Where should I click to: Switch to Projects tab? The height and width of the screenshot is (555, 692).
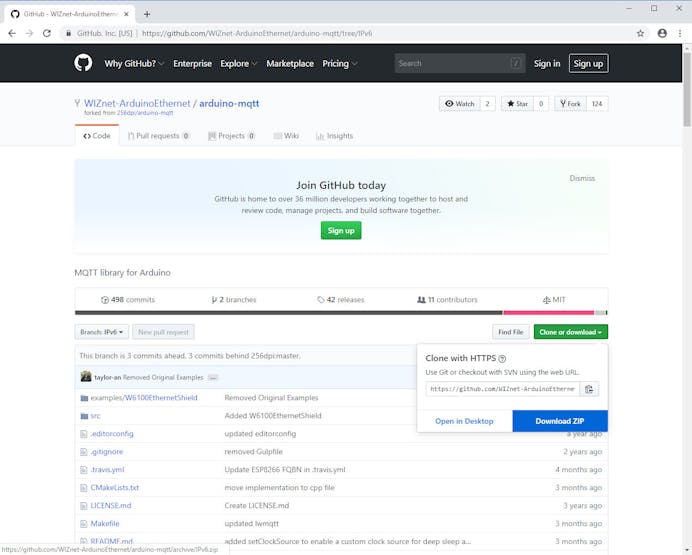coord(232,136)
